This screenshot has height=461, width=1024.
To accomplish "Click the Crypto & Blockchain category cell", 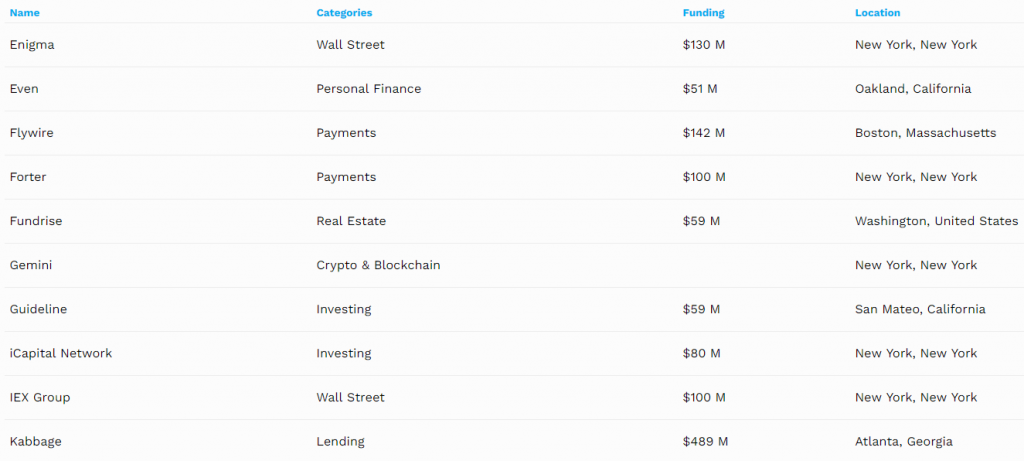I will [x=378, y=265].
